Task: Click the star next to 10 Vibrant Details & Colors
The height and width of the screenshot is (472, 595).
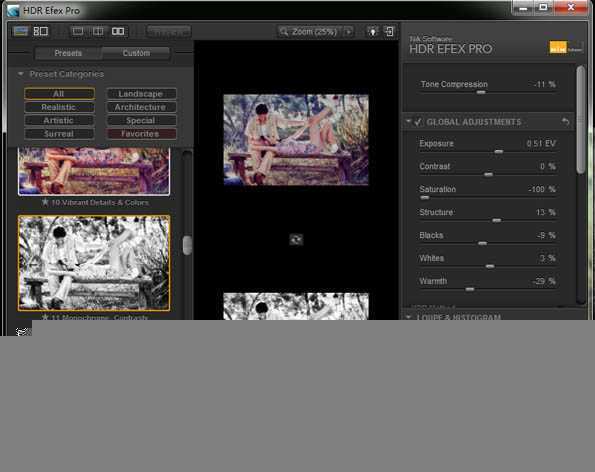Action: (45, 202)
